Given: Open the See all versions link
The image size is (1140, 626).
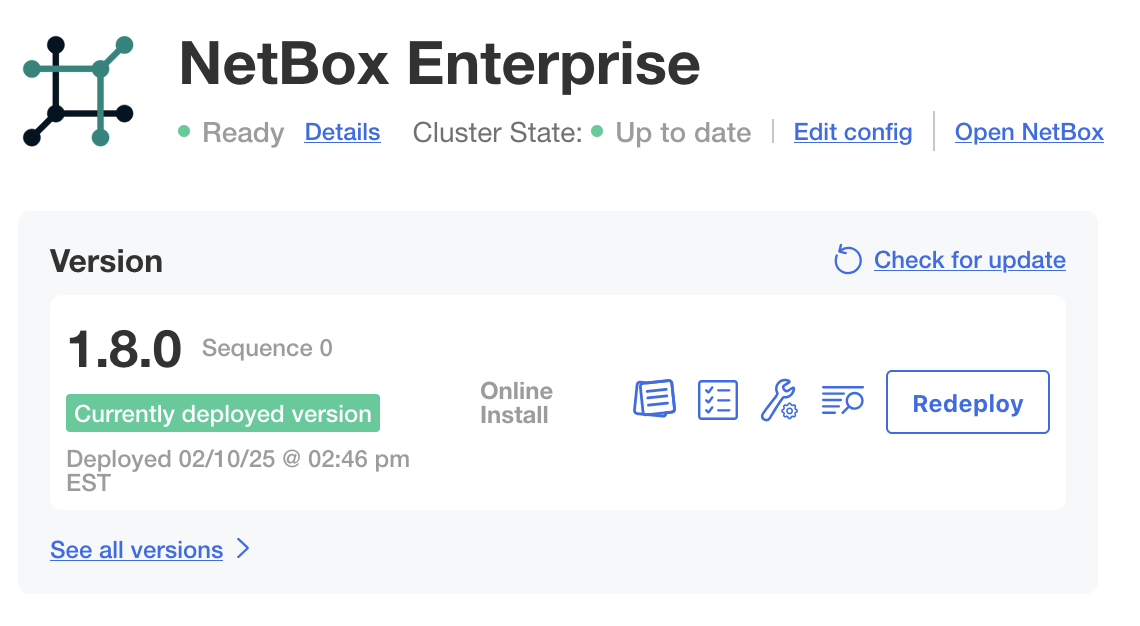Looking at the screenshot, I should pyautogui.click(x=136, y=550).
